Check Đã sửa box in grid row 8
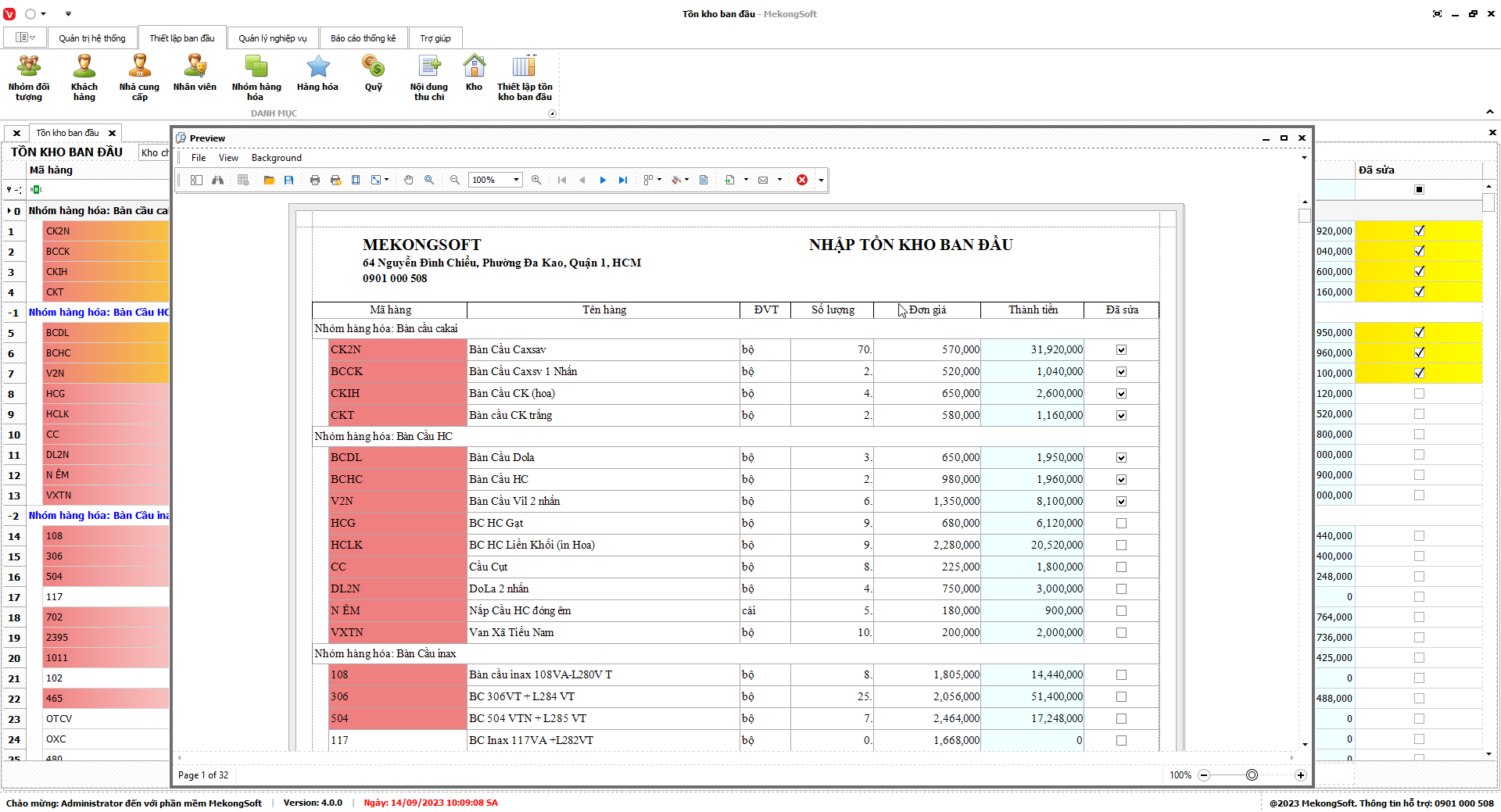This screenshot has width=1501, height=812. [1419, 394]
